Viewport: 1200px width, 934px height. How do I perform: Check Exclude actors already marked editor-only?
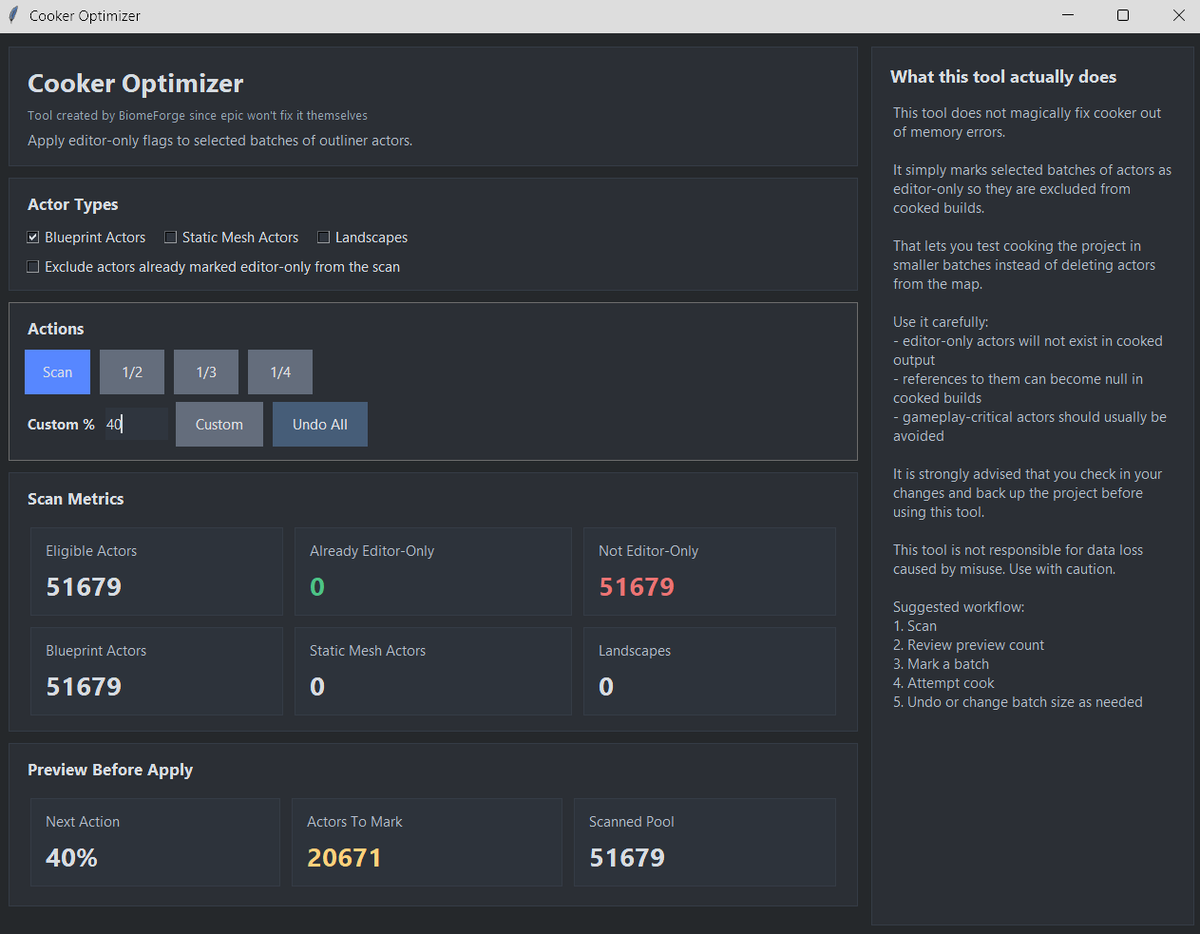(x=33, y=267)
